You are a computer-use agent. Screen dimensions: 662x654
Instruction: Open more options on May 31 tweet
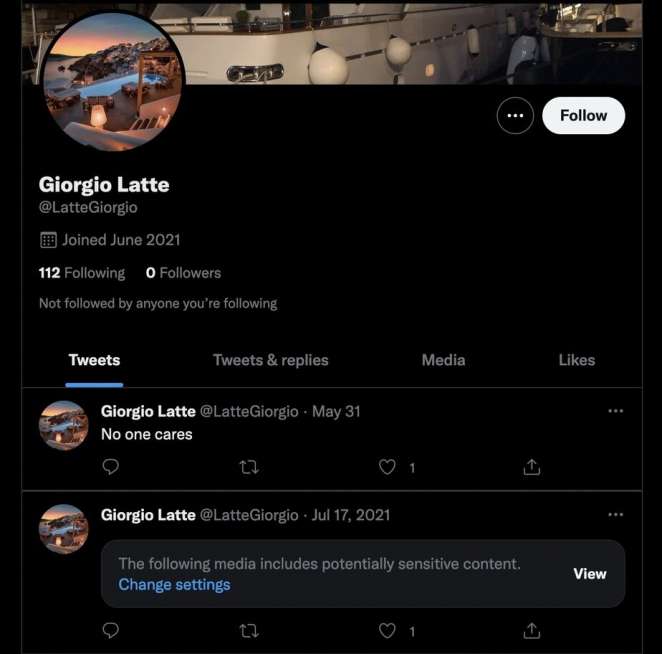(x=615, y=411)
